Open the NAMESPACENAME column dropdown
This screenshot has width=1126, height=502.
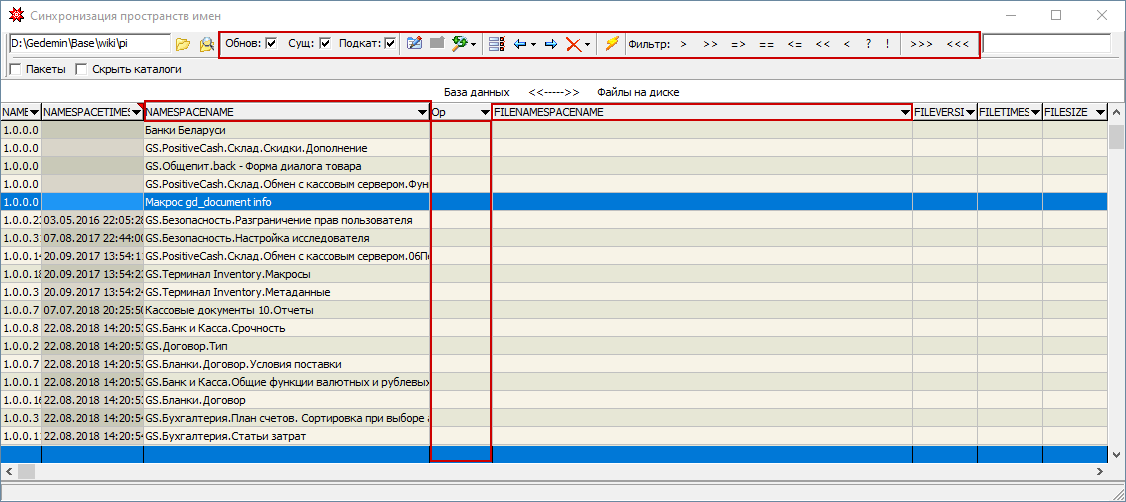[421, 113]
